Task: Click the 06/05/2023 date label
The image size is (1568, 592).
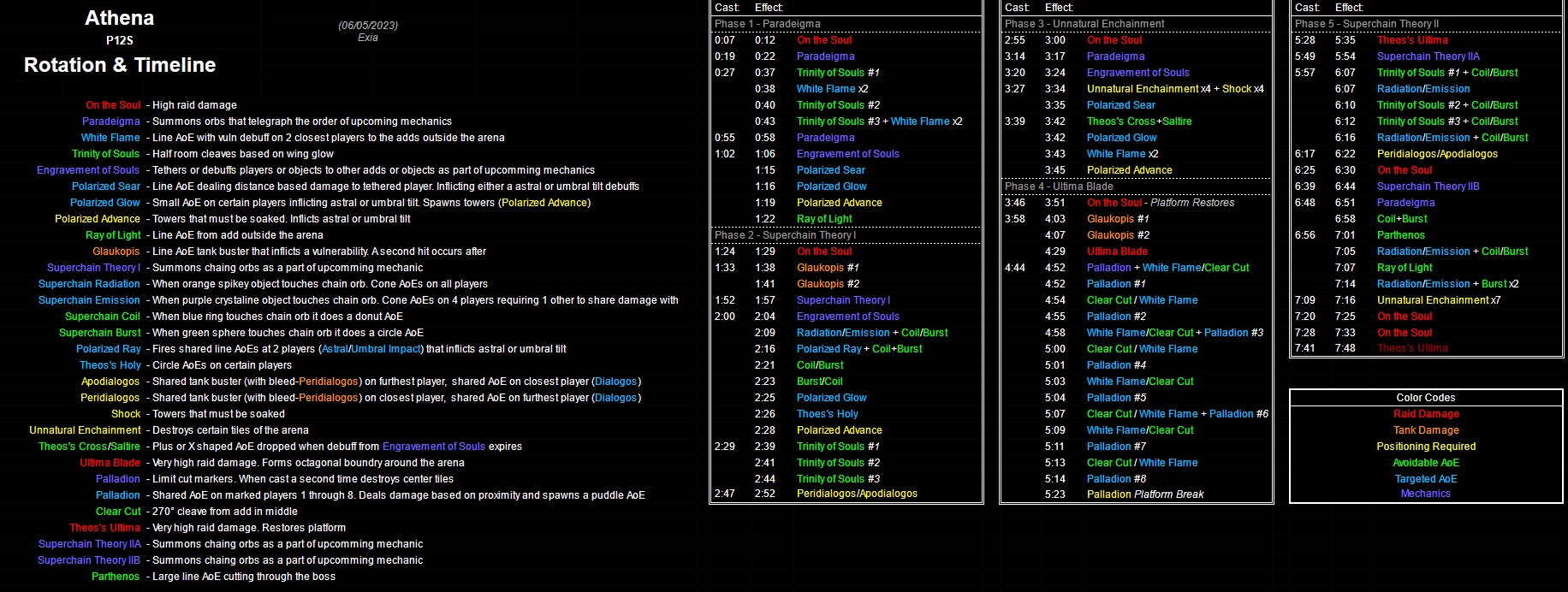Action: tap(368, 26)
